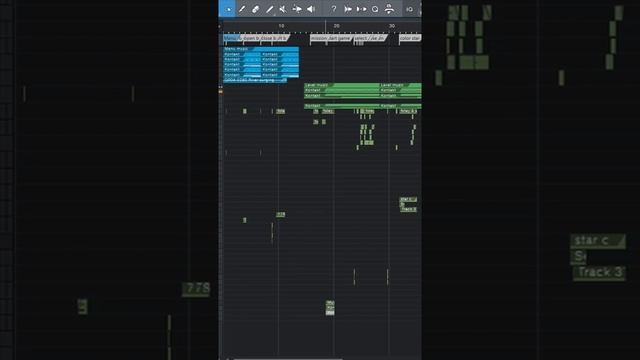Toggle the autoscroll icon in toolbar
Image resolution: width=640 pixels, height=360 pixels.
(389, 9)
